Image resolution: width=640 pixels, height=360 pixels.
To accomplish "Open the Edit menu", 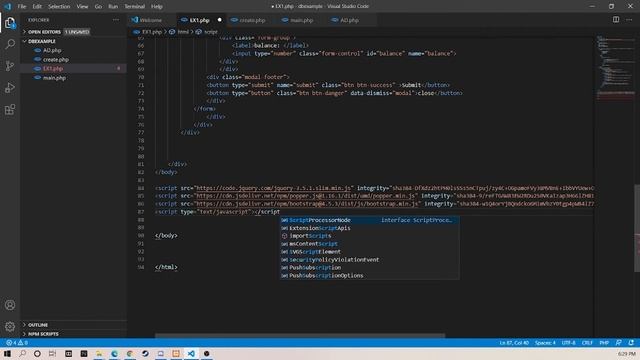I will [37, 7].
